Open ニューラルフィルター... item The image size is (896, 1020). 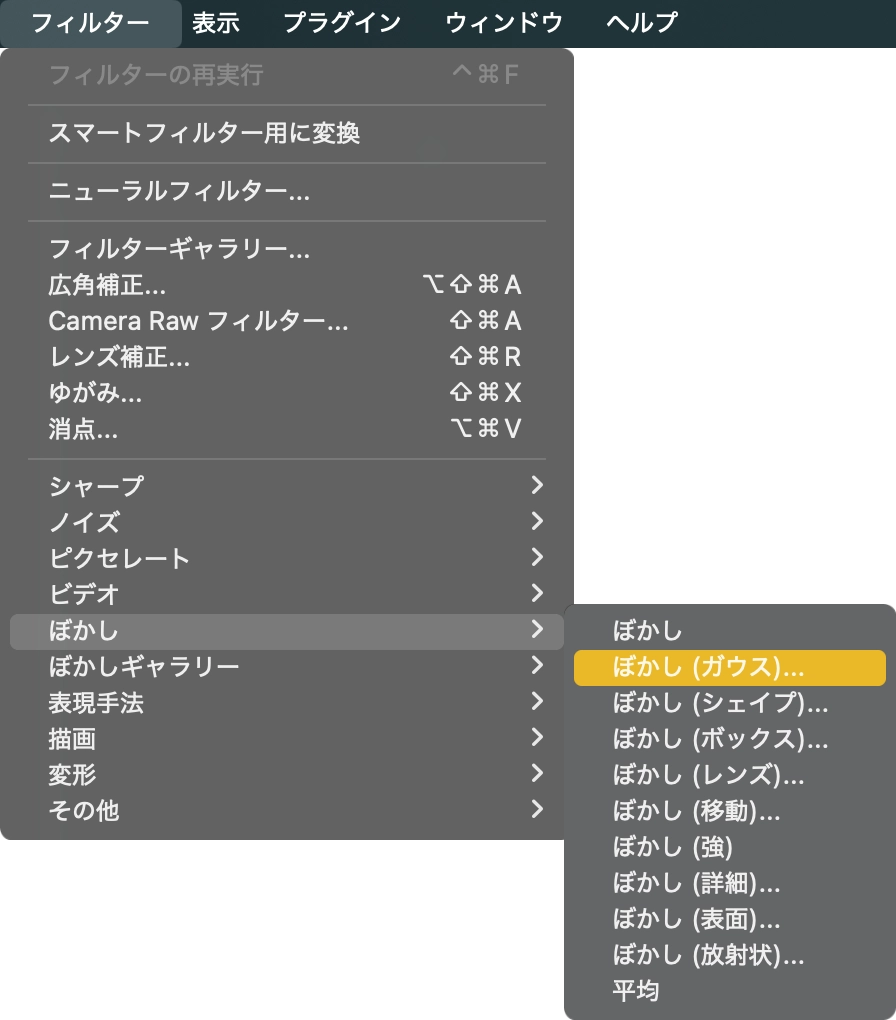click(179, 191)
